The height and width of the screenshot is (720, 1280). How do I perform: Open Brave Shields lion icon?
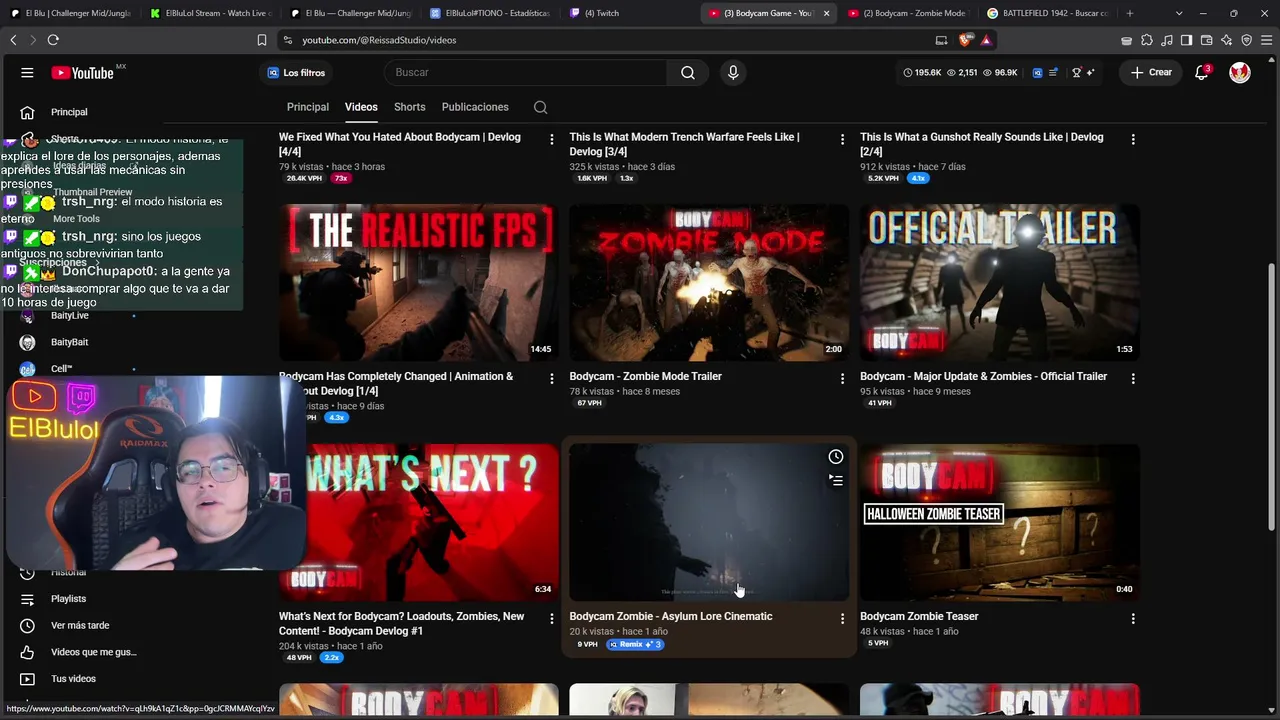(965, 40)
